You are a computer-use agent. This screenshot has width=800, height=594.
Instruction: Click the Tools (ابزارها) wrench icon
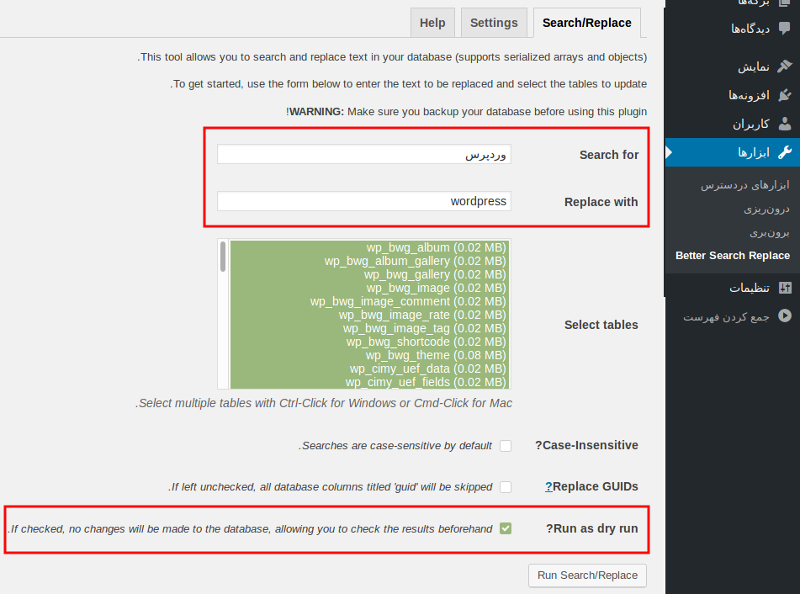(784, 152)
